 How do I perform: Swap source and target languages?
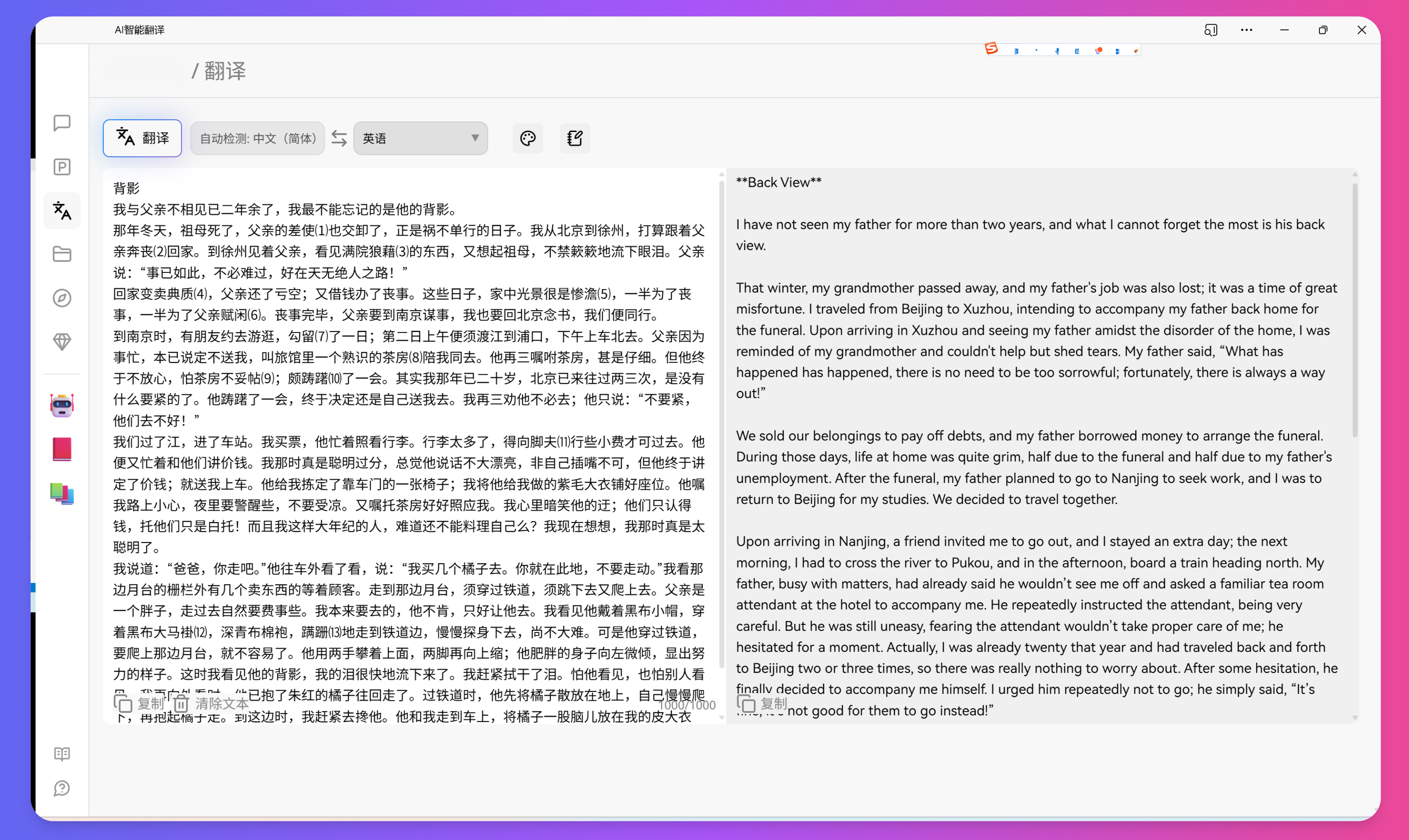tap(338, 138)
